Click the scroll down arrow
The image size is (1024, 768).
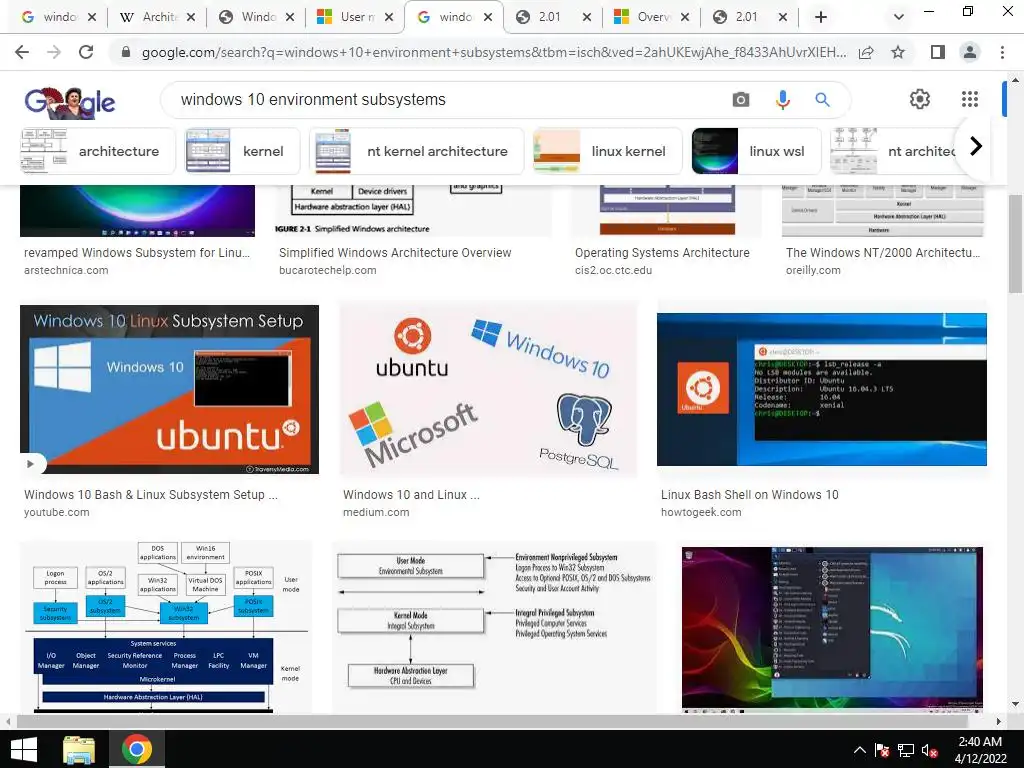pos(1015,705)
